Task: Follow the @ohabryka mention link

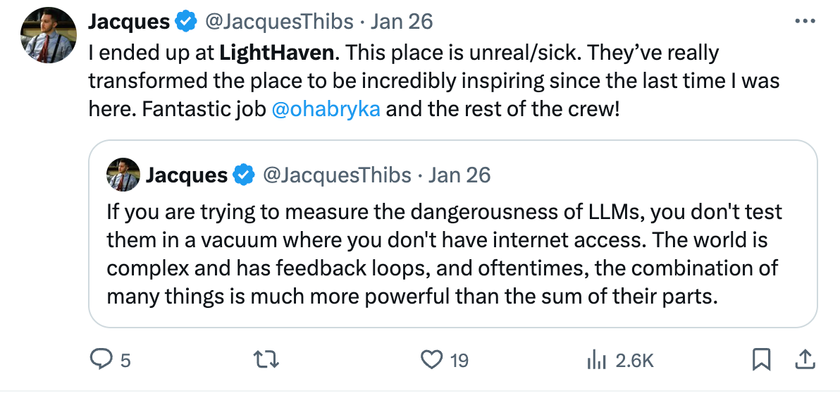Action: (x=326, y=109)
